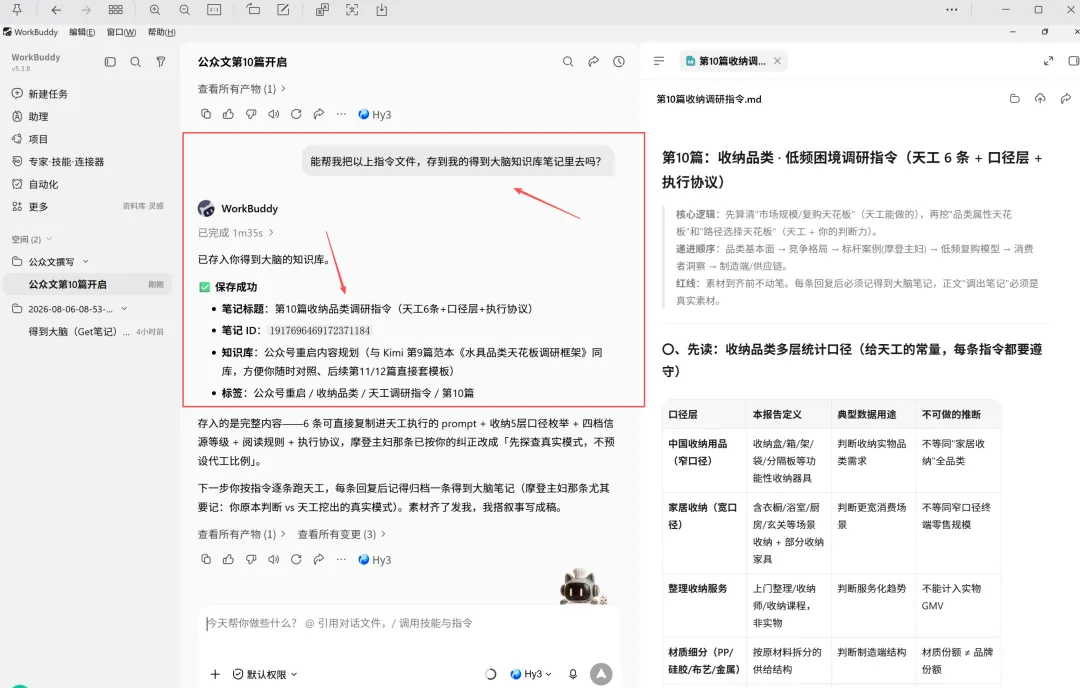Open the 编辑(E) menu
Viewport: 1080px width, 688px height.
[x=82, y=32]
